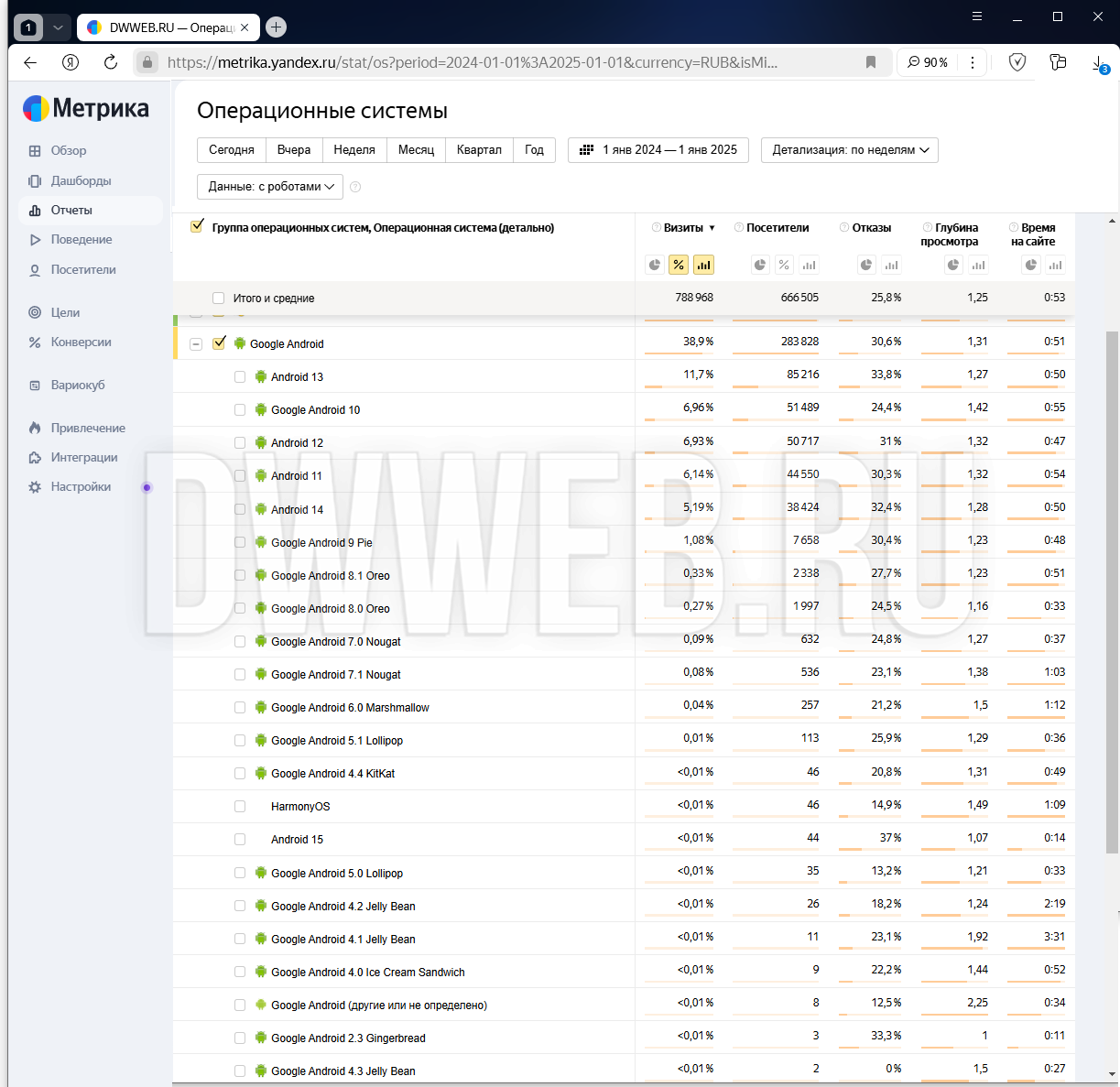Screen dimensions: 1120x1087
Task: Open the three-dot page menu in address bar
Action: click(x=973, y=62)
